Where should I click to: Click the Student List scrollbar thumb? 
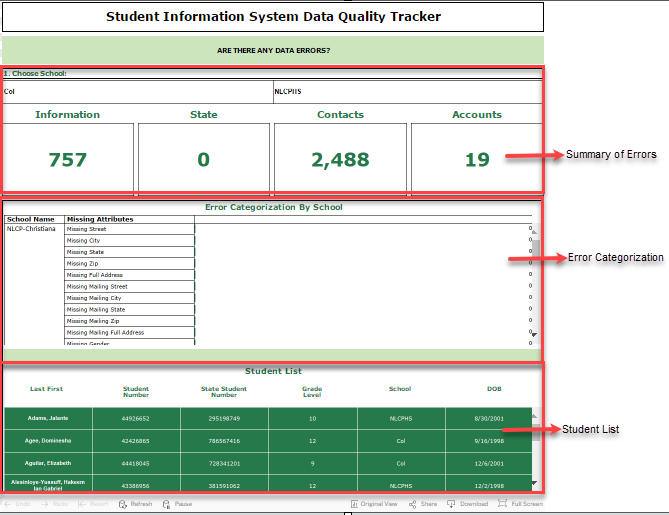click(536, 432)
